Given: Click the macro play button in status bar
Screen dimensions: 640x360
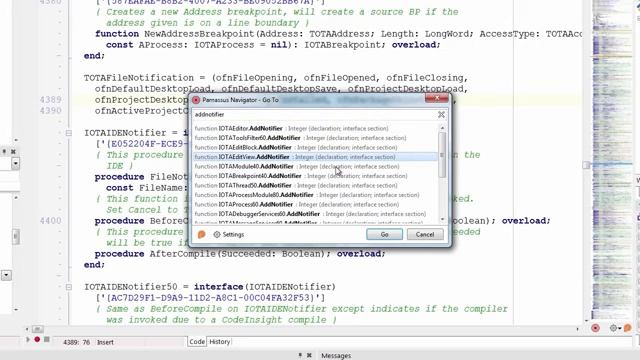Looking at the screenshot, I should point(28,339).
